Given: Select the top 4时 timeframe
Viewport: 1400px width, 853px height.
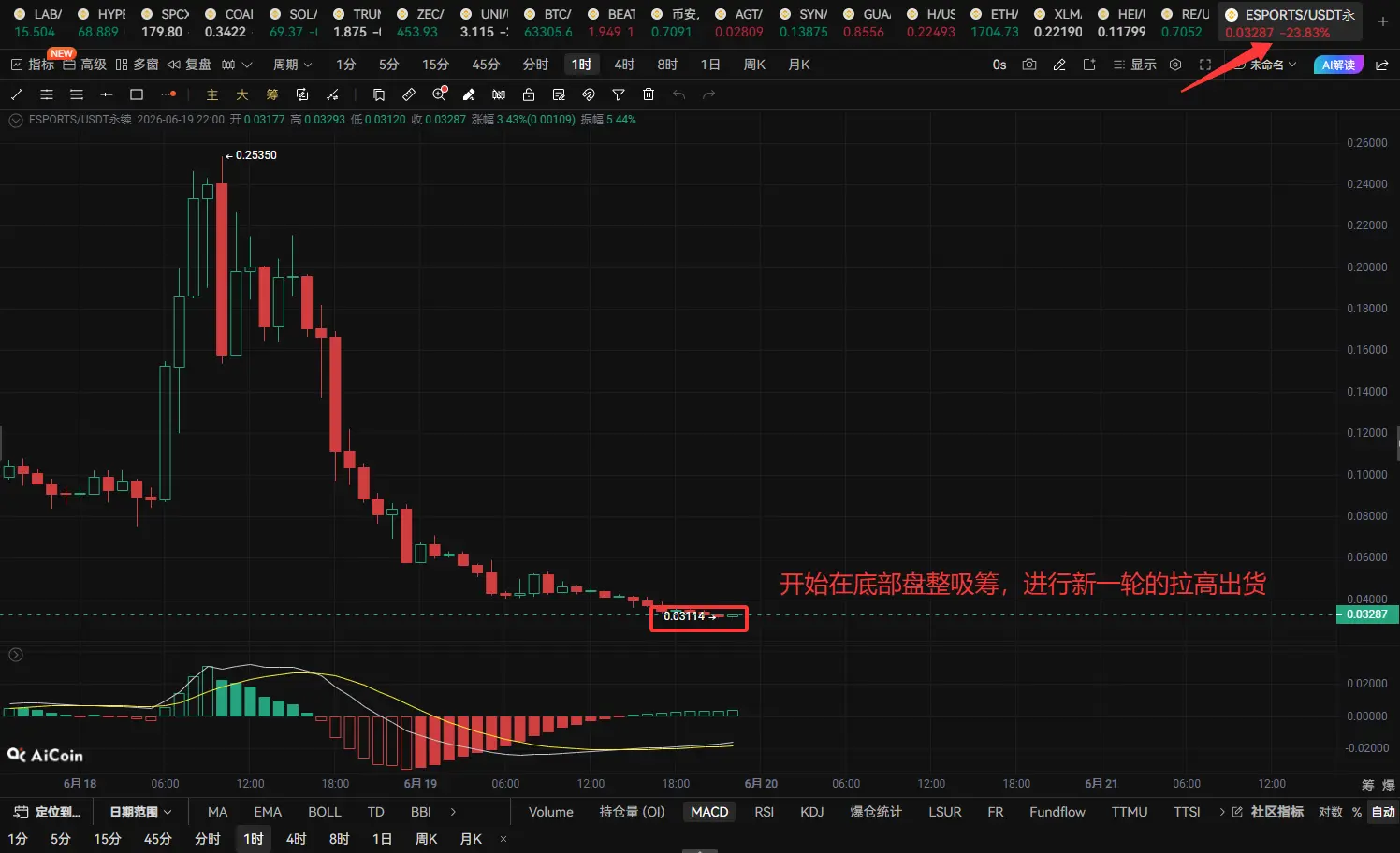Looking at the screenshot, I should pos(624,65).
